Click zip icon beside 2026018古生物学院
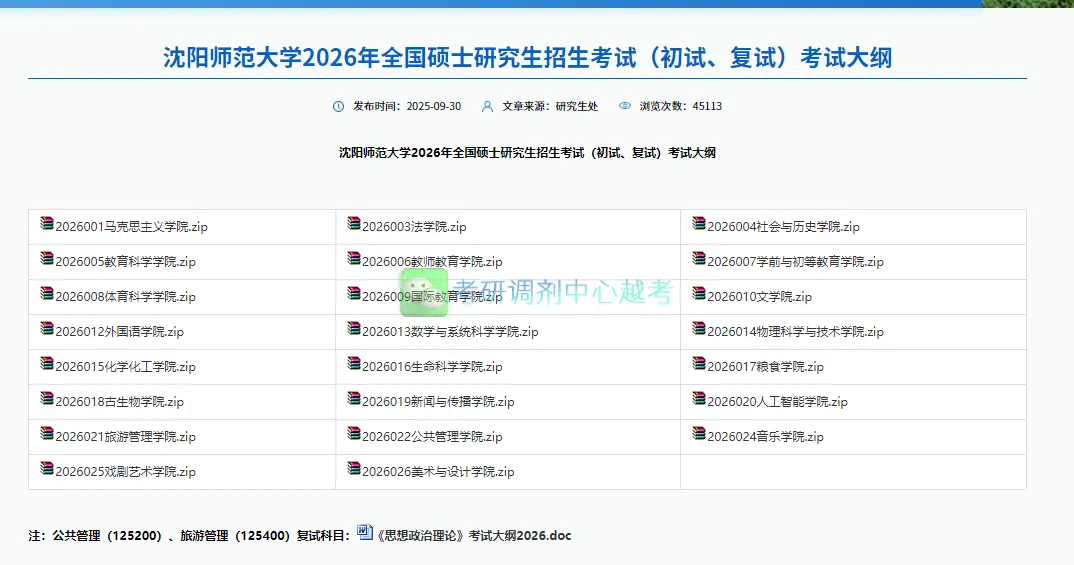The width and height of the screenshot is (1074, 565). (47, 398)
